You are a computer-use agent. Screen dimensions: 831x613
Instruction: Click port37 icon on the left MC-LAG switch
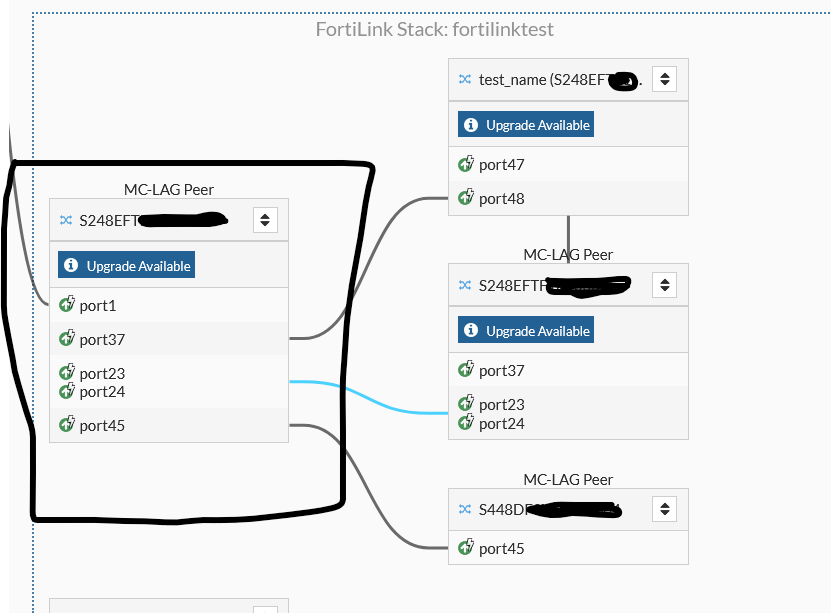67,339
